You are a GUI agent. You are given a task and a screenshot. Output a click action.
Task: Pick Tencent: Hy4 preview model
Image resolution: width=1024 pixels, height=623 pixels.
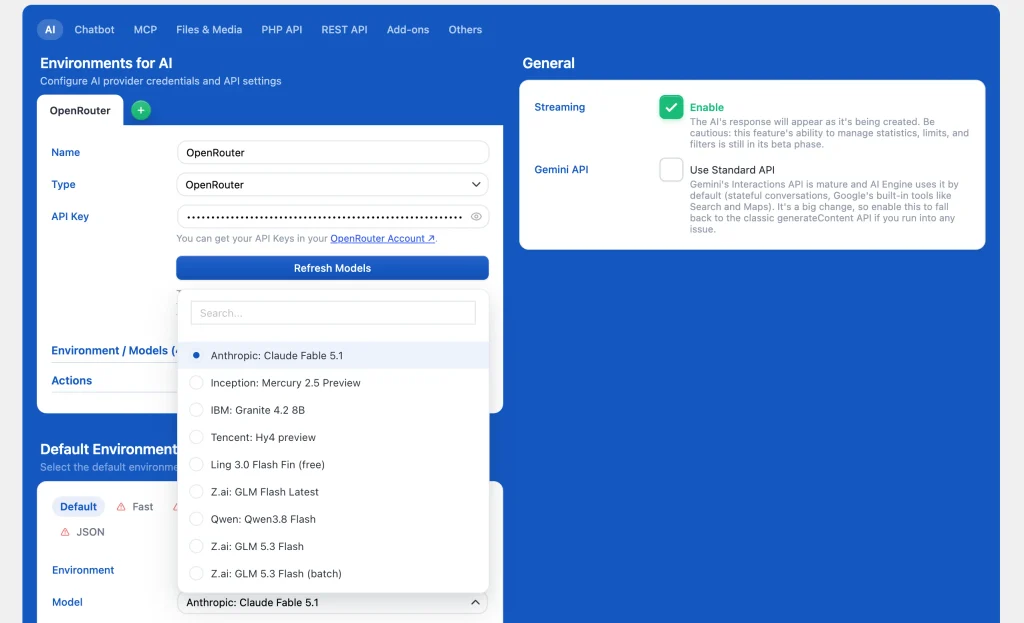[333, 438]
